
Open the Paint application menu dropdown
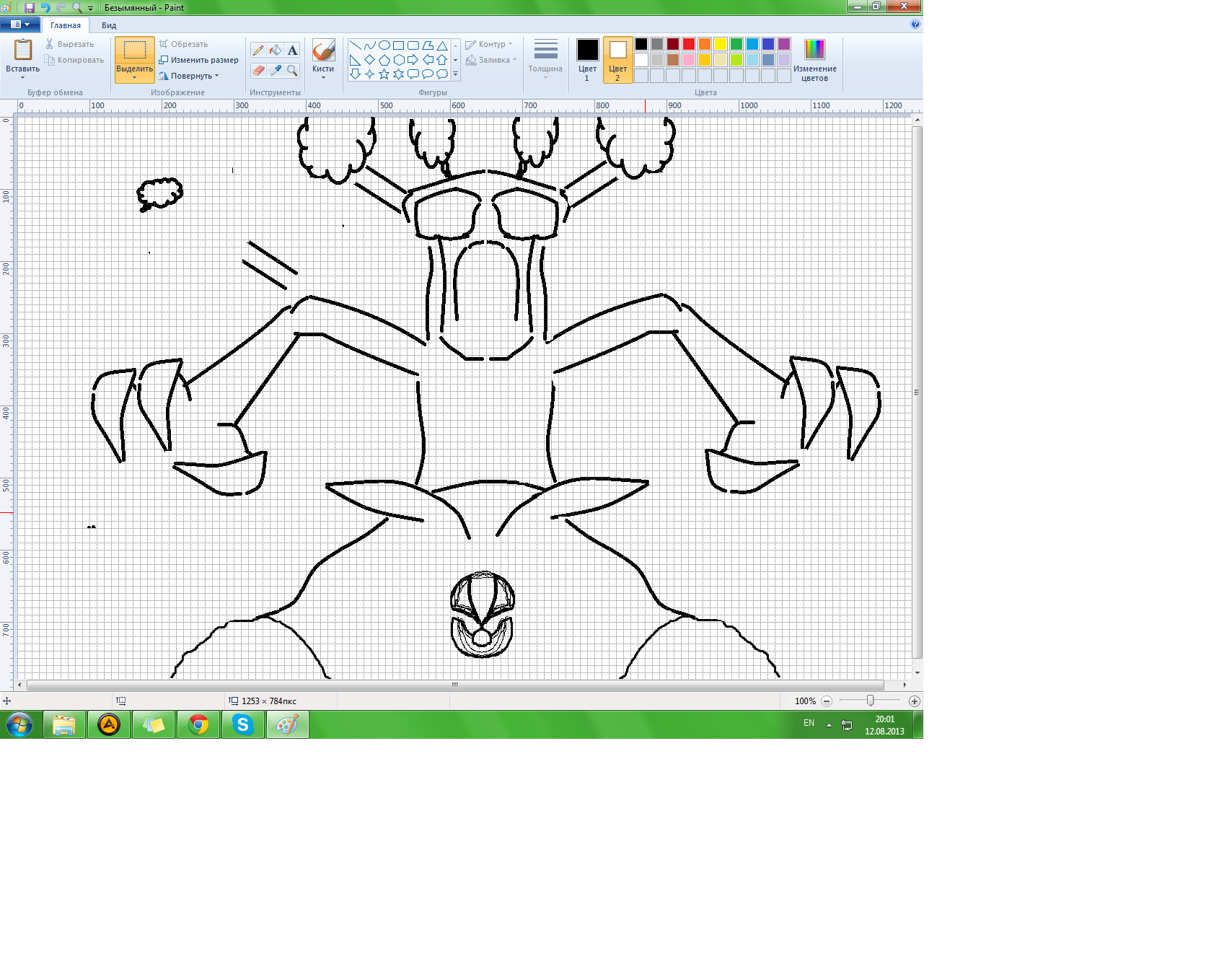point(19,25)
